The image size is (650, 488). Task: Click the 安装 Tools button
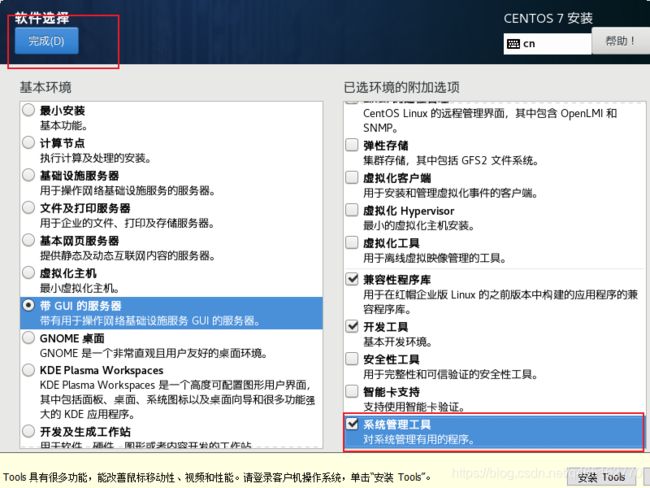pos(601,477)
